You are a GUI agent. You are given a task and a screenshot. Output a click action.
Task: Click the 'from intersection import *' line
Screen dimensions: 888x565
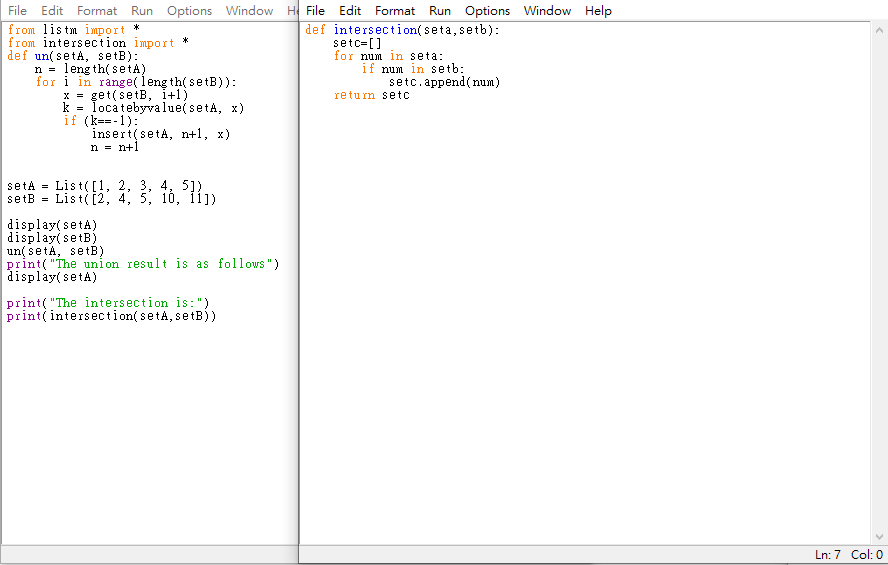tap(98, 43)
